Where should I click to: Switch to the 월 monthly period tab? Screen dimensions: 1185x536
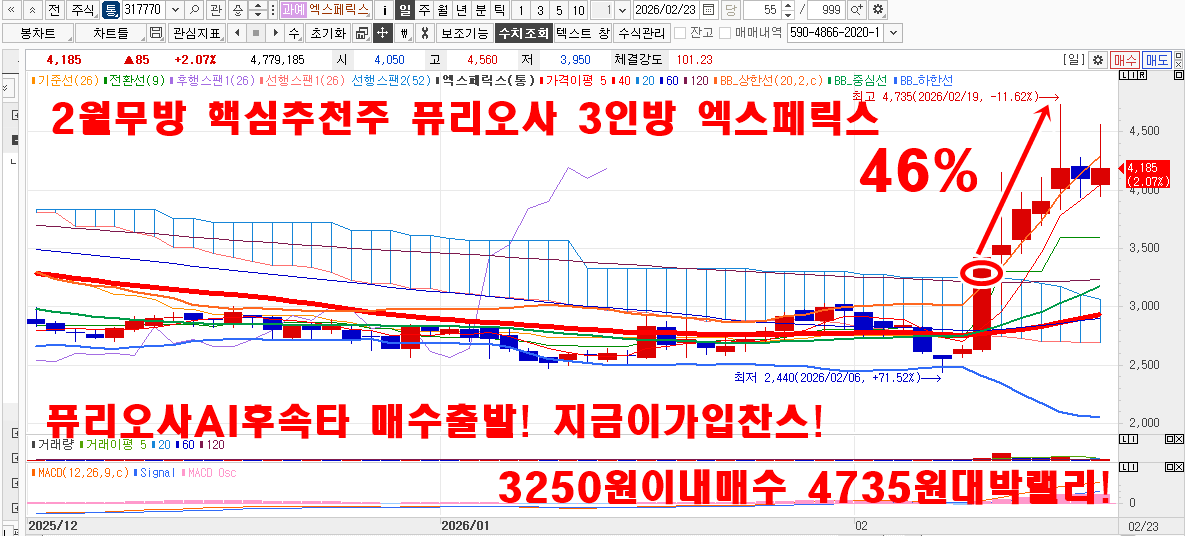point(442,10)
